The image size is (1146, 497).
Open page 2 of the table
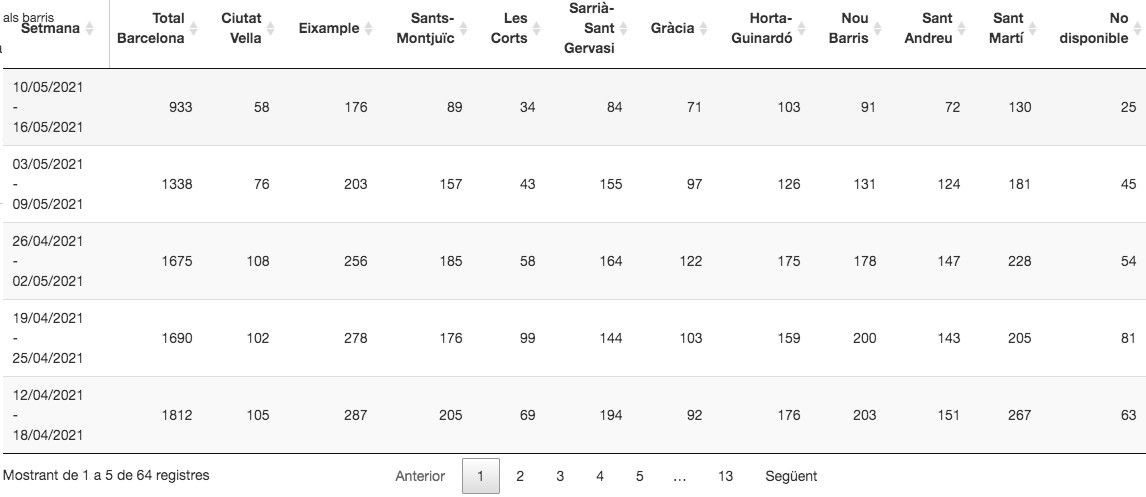520,476
